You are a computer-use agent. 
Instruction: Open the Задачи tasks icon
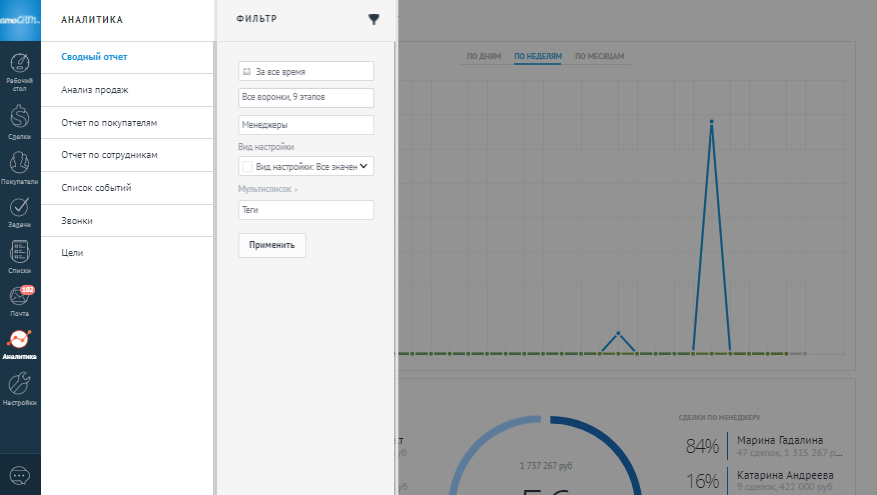pyautogui.click(x=20, y=212)
